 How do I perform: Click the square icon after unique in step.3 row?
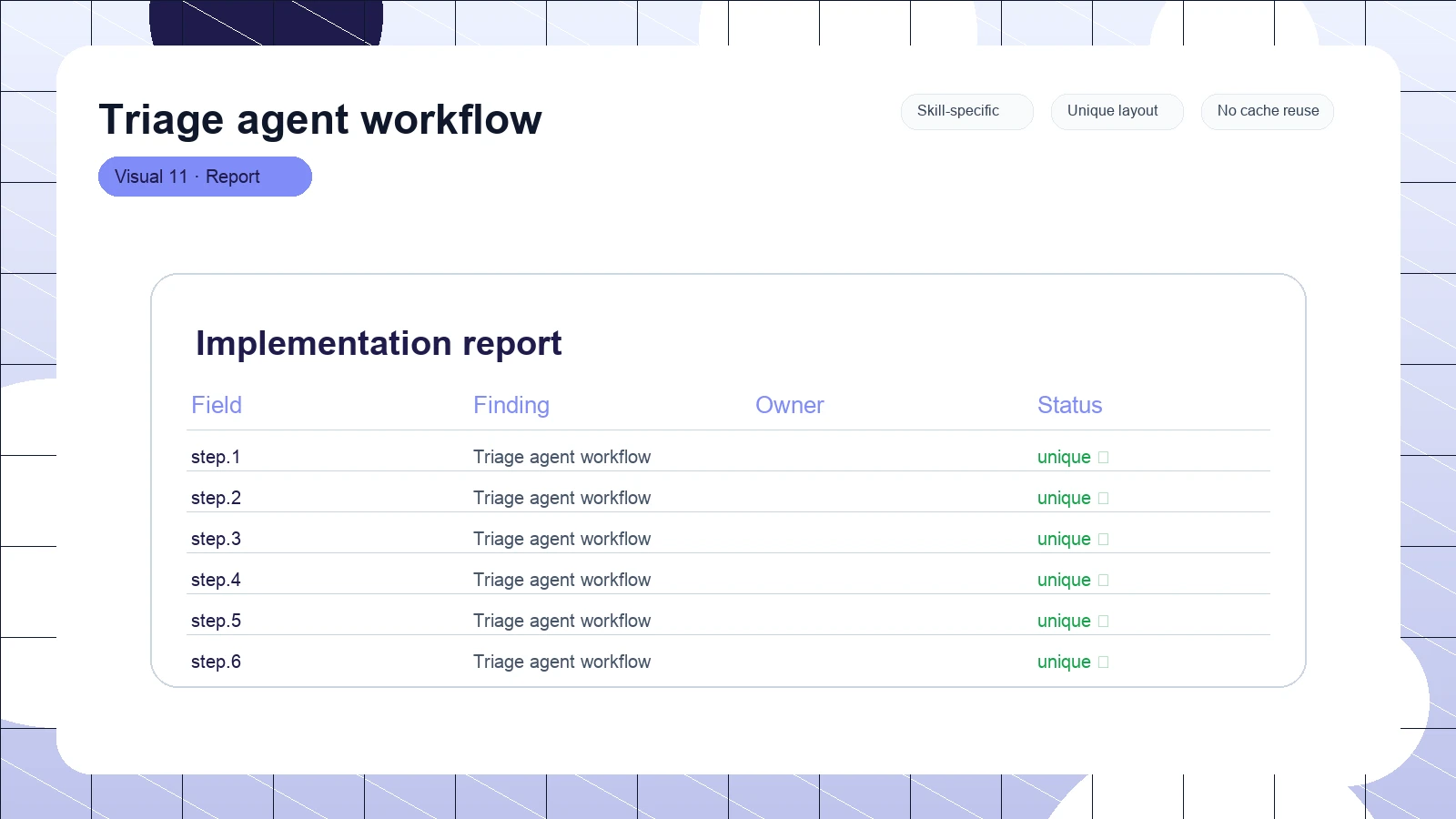(1103, 540)
